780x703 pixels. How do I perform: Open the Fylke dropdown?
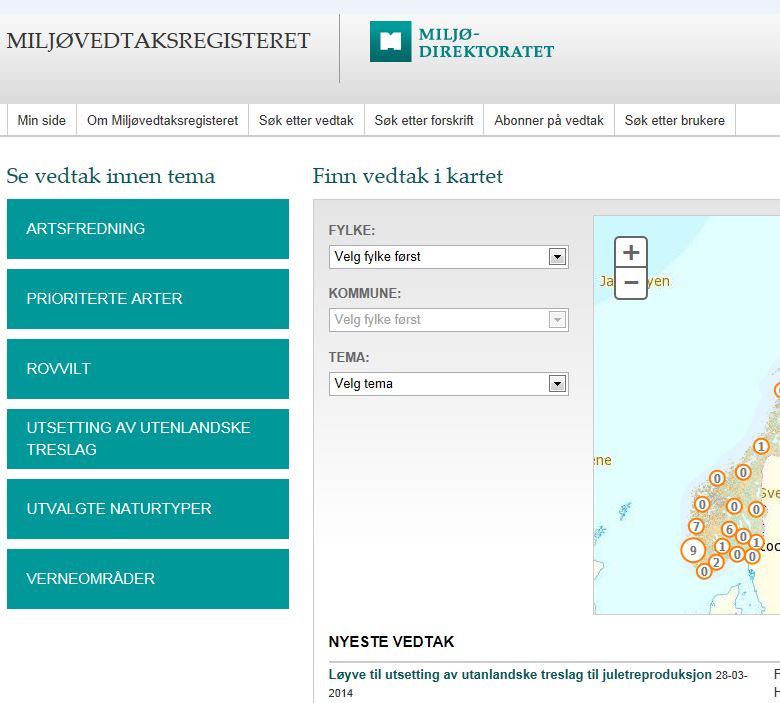[x=448, y=257]
